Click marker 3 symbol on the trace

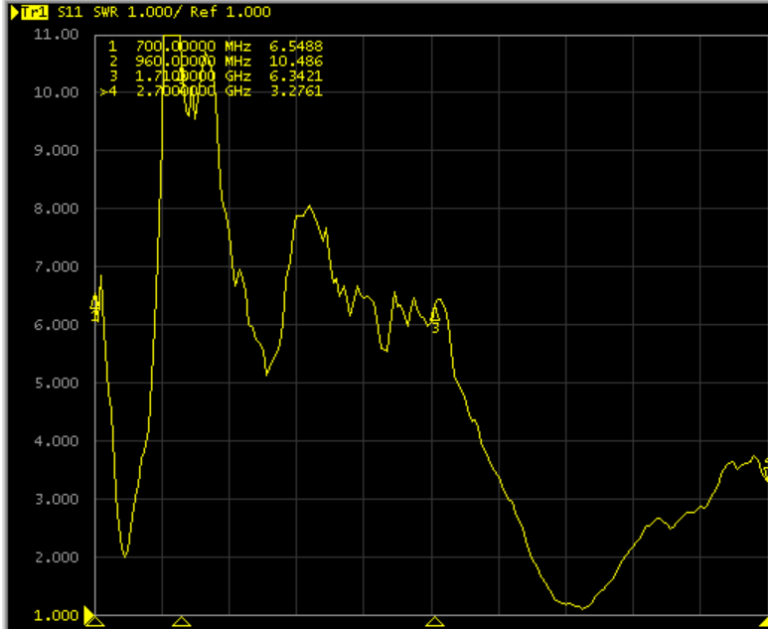pyautogui.click(x=435, y=319)
